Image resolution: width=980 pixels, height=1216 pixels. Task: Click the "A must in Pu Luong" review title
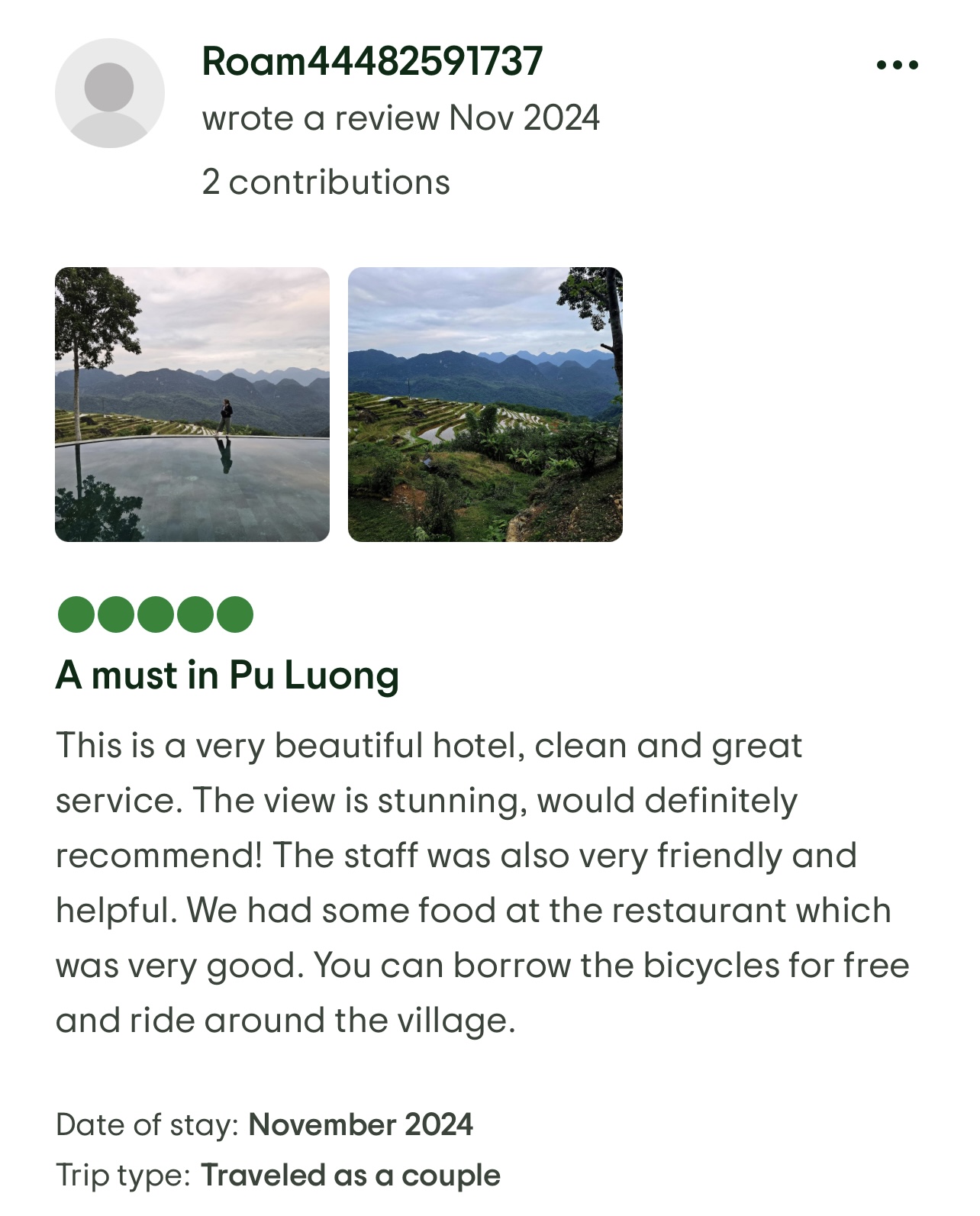coord(227,676)
